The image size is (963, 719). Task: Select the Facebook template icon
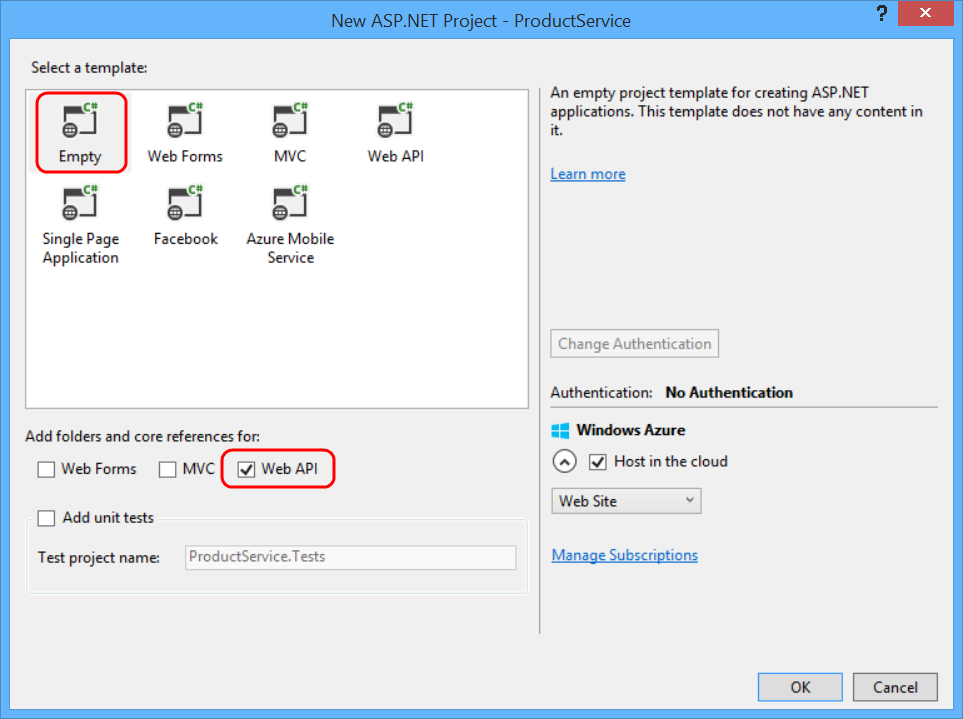click(185, 203)
